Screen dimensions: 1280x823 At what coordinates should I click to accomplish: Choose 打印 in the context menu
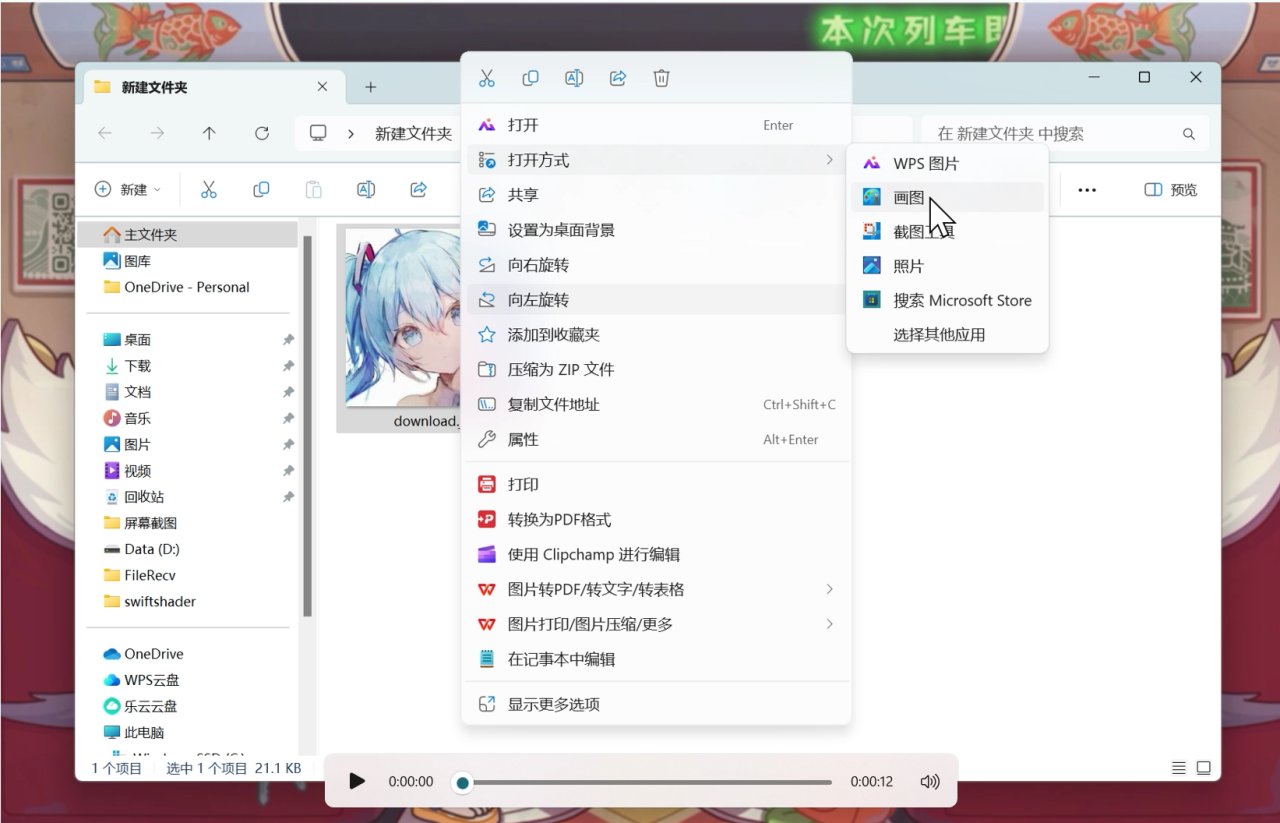pos(656,484)
